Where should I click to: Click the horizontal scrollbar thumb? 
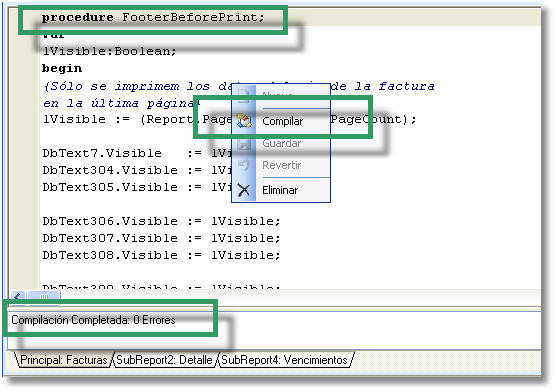44,296
